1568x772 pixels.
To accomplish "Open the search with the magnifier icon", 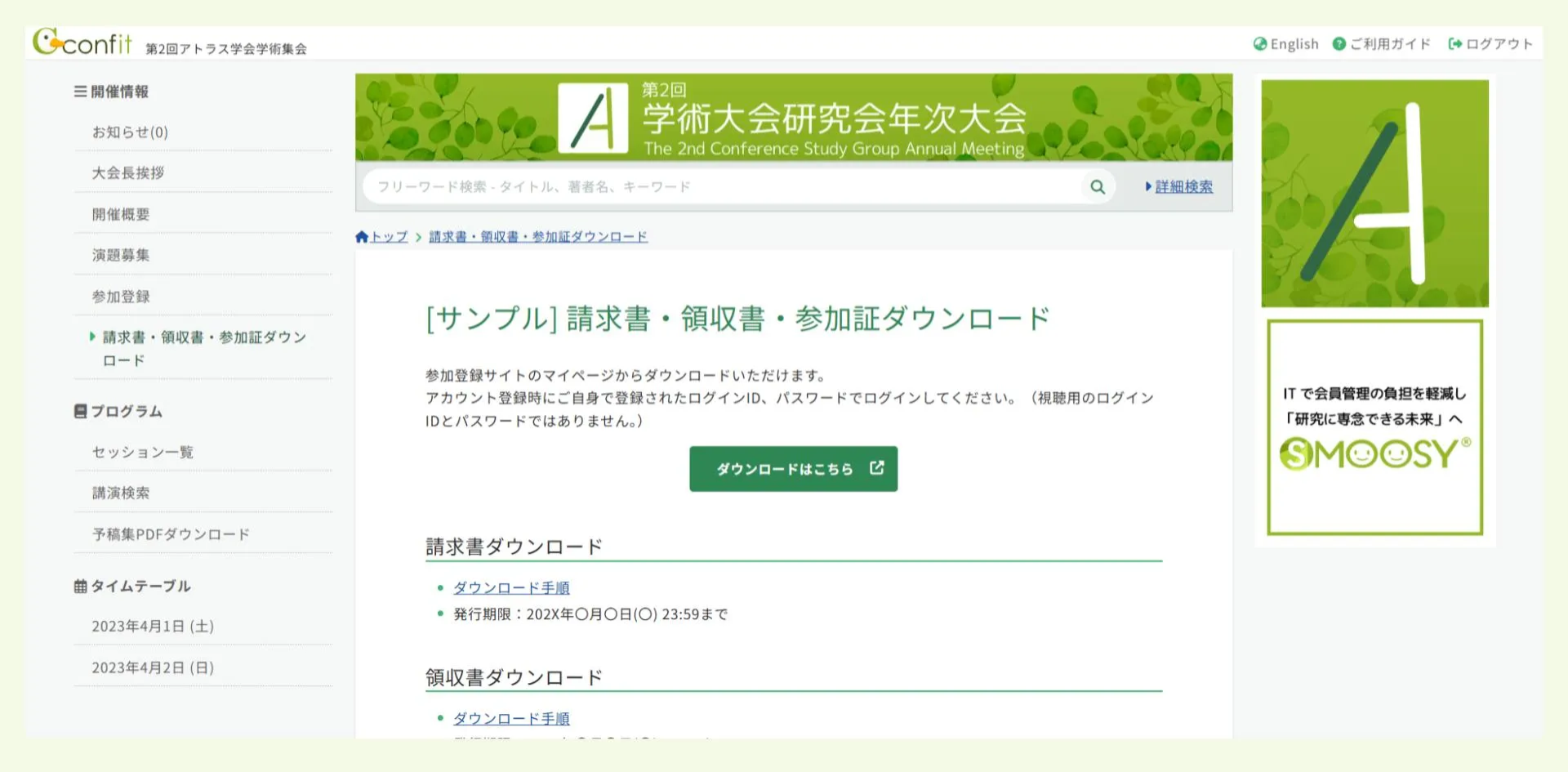I will pos(1098,186).
